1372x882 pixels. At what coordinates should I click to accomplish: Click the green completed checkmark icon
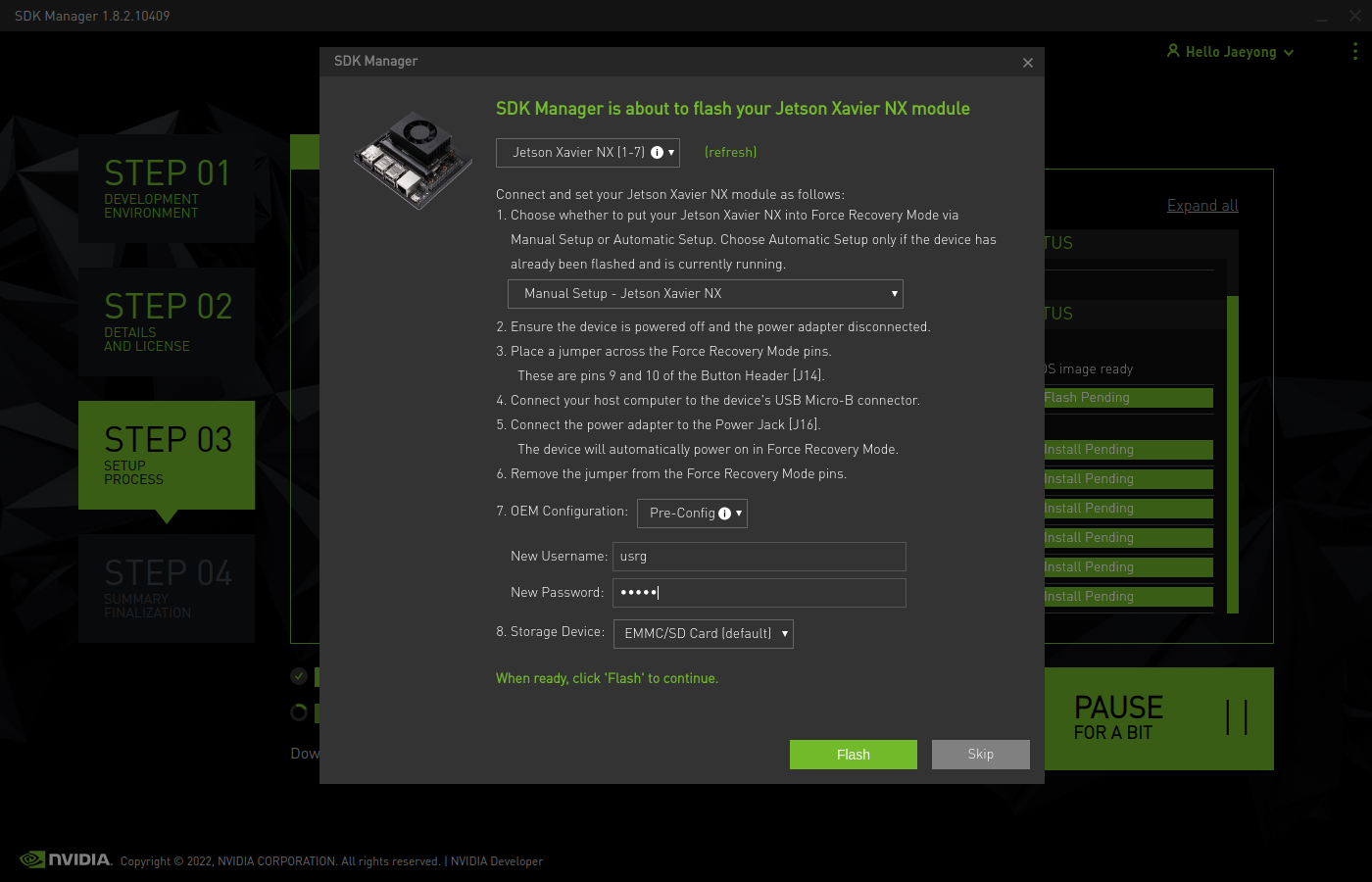[x=299, y=675]
